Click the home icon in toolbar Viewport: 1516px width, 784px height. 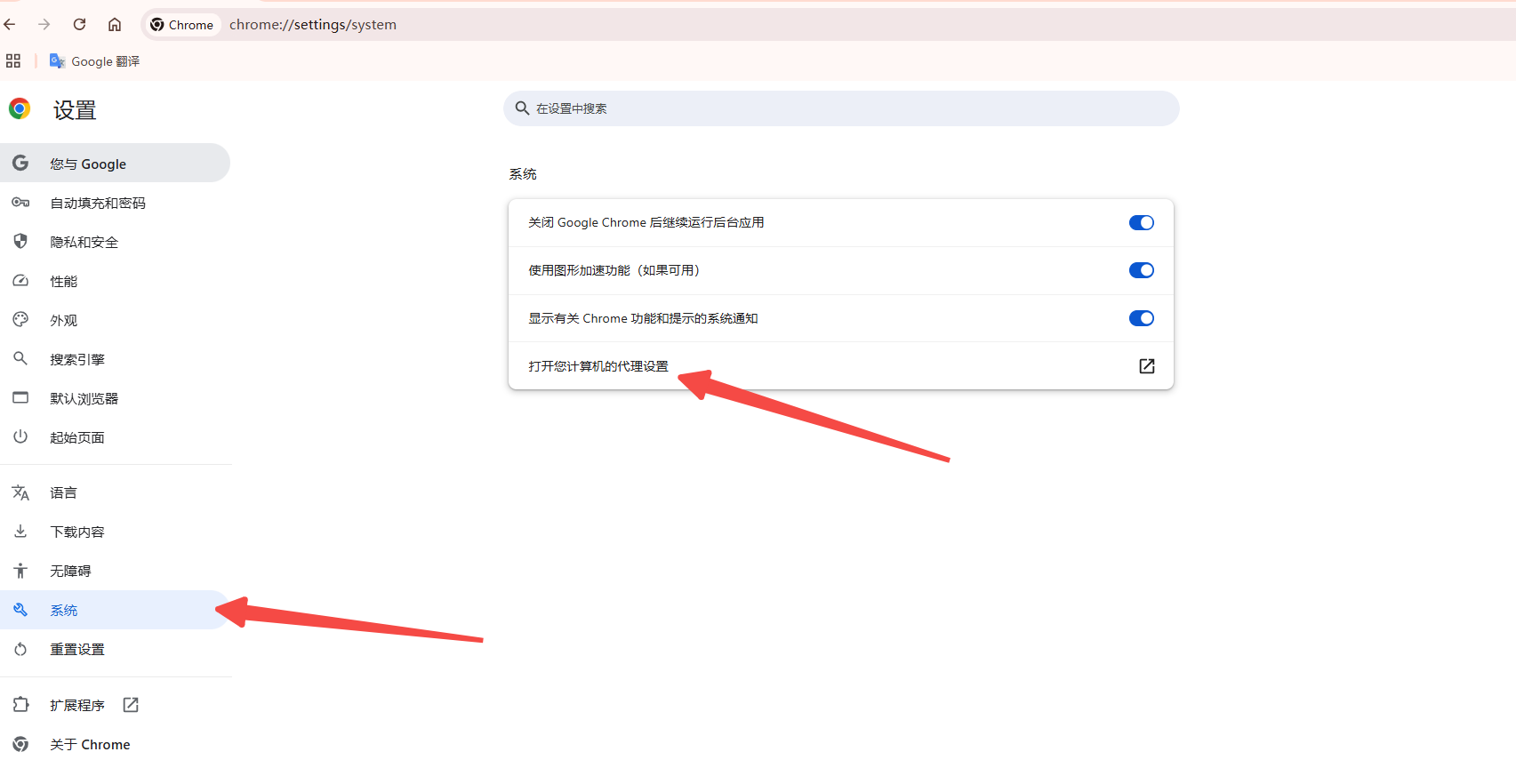[115, 25]
